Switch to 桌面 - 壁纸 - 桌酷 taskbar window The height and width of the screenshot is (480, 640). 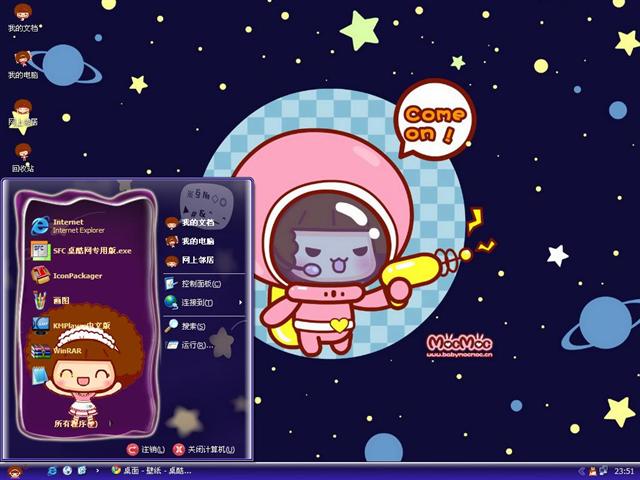(151, 471)
